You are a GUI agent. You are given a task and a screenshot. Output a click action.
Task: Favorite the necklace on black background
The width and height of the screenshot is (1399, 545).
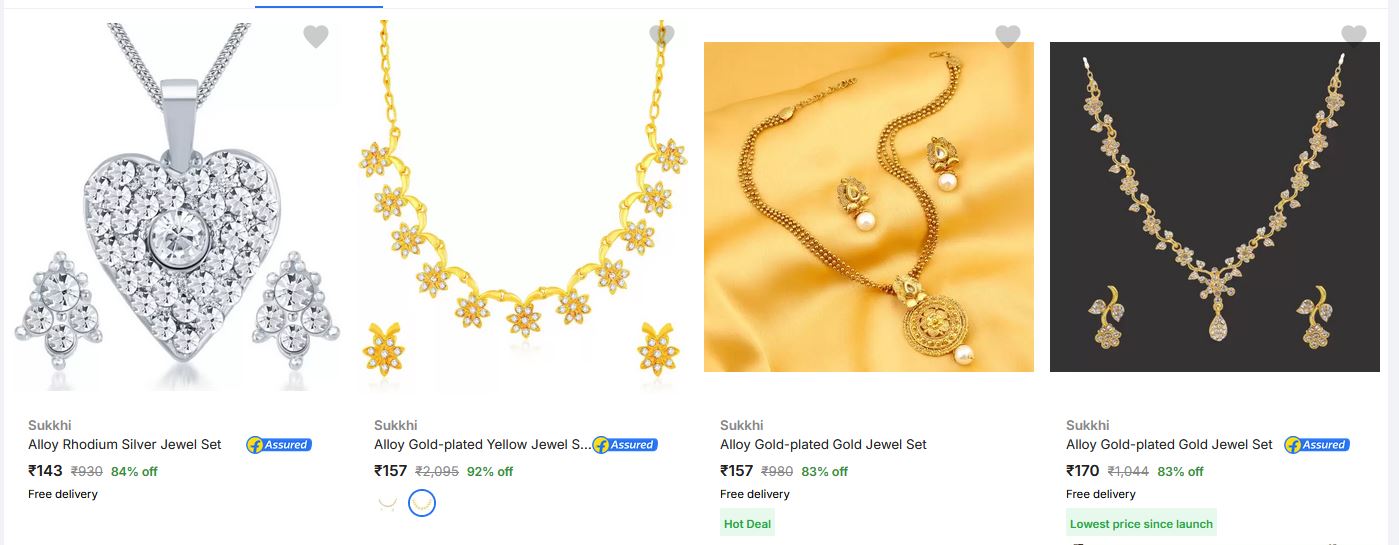point(1354,36)
